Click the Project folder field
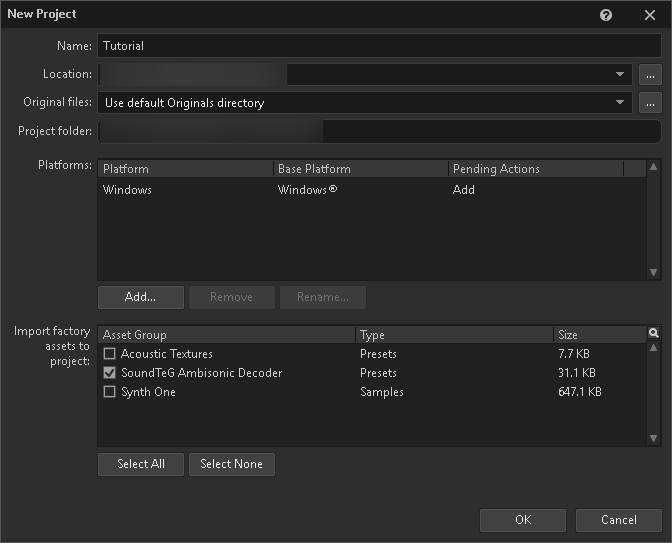The width and height of the screenshot is (672, 543). tap(379, 131)
